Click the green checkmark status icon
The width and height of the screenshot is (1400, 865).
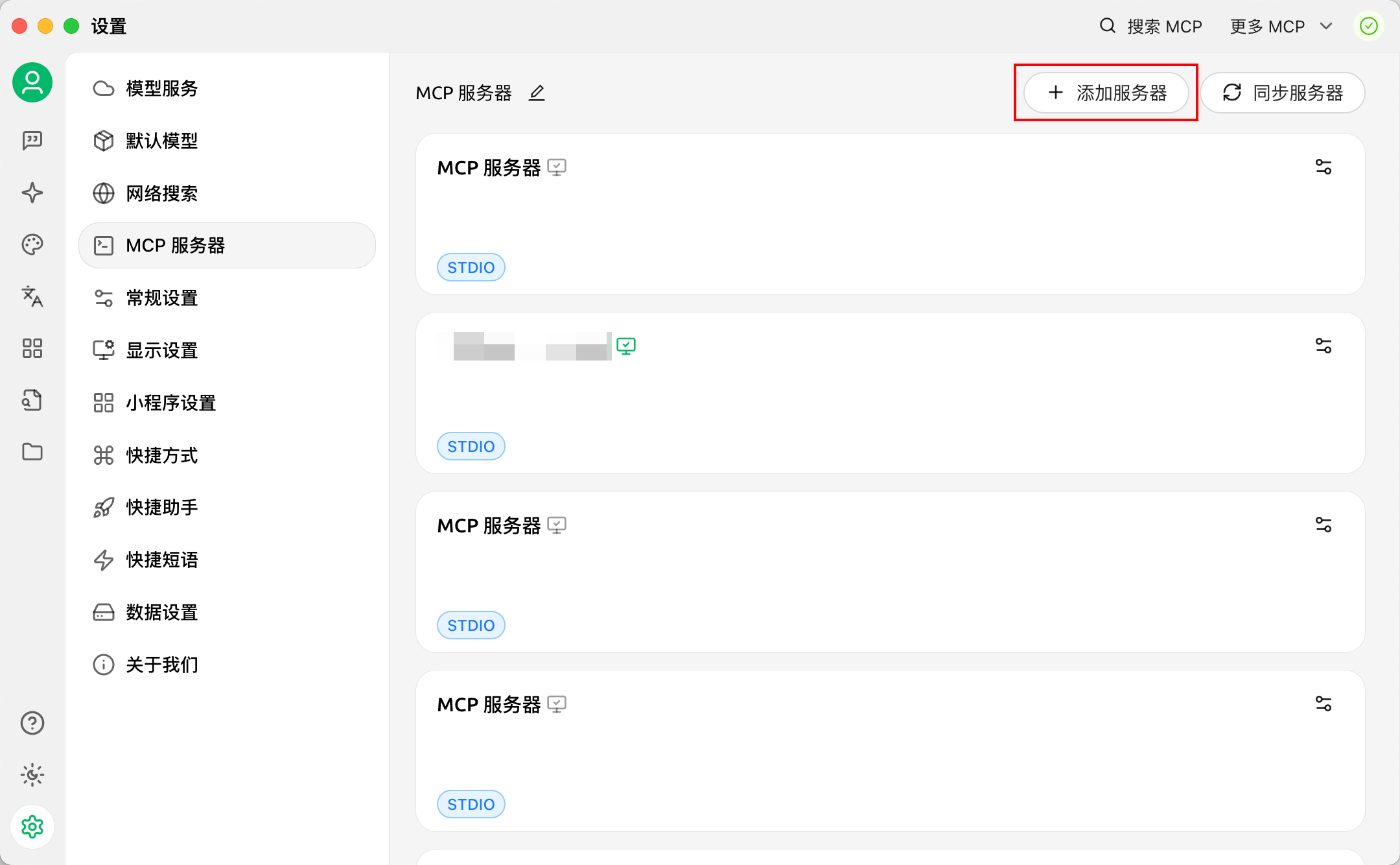pyautogui.click(x=1368, y=26)
